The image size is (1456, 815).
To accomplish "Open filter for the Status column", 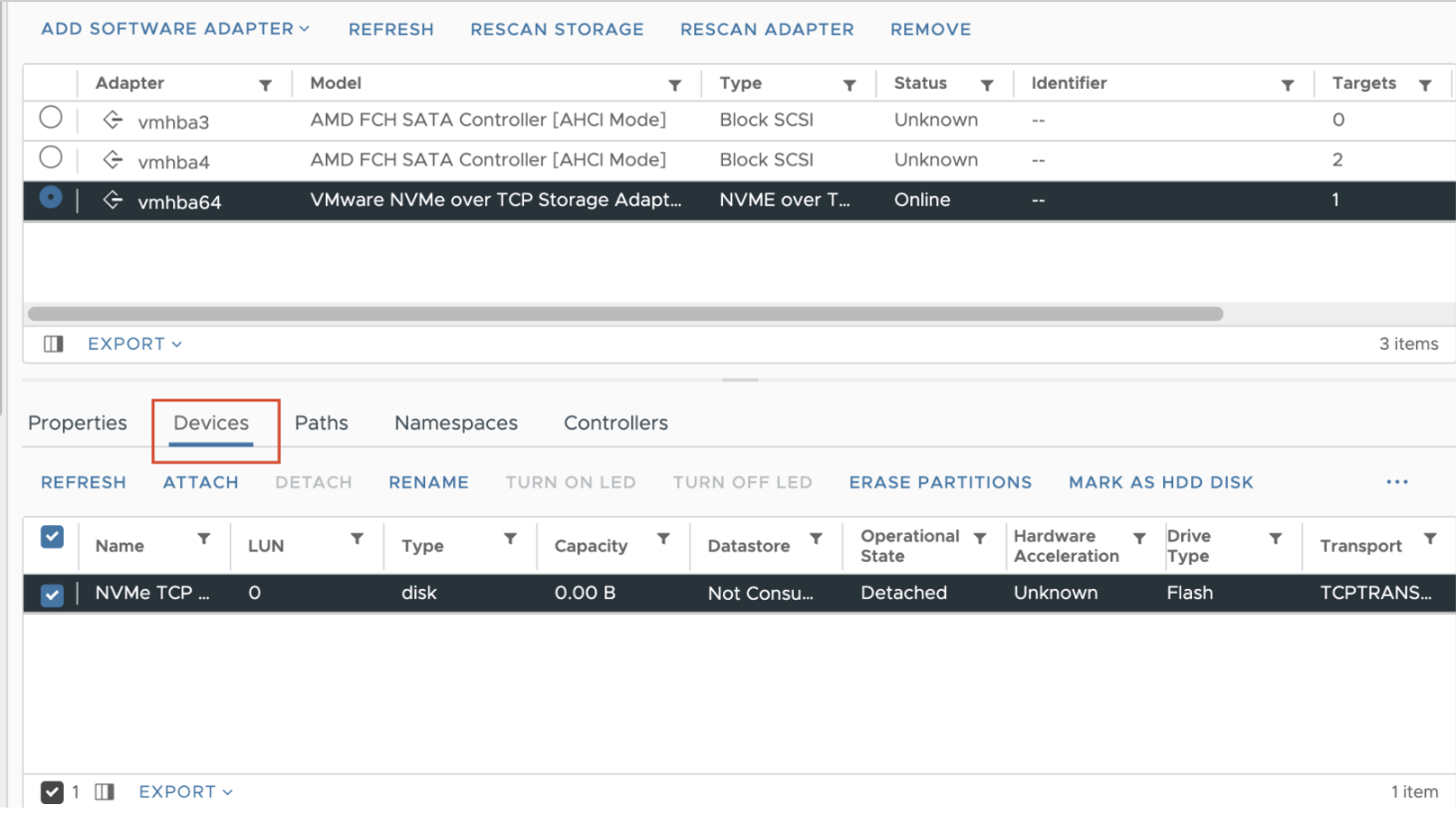I will [x=986, y=86].
